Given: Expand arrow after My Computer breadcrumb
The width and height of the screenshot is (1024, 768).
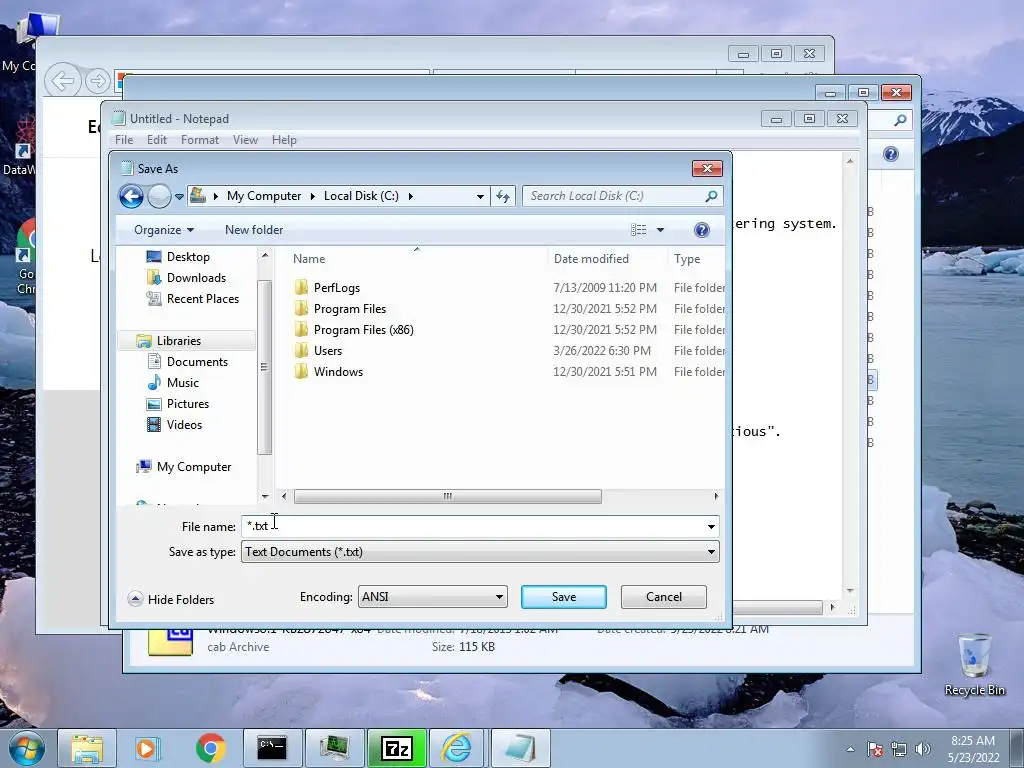Looking at the screenshot, I should coord(312,196).
